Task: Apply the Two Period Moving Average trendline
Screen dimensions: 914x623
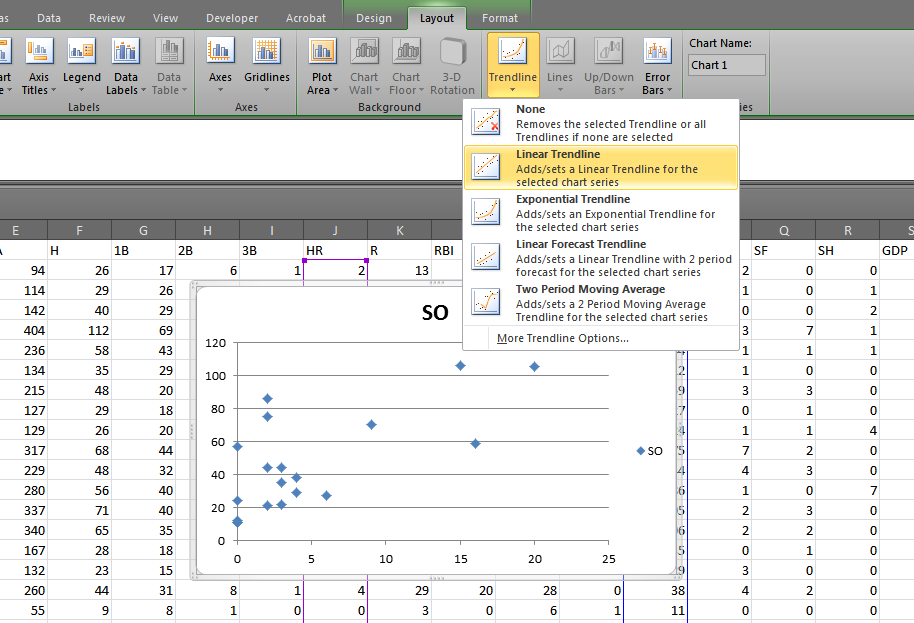Action: pos(600,301)
